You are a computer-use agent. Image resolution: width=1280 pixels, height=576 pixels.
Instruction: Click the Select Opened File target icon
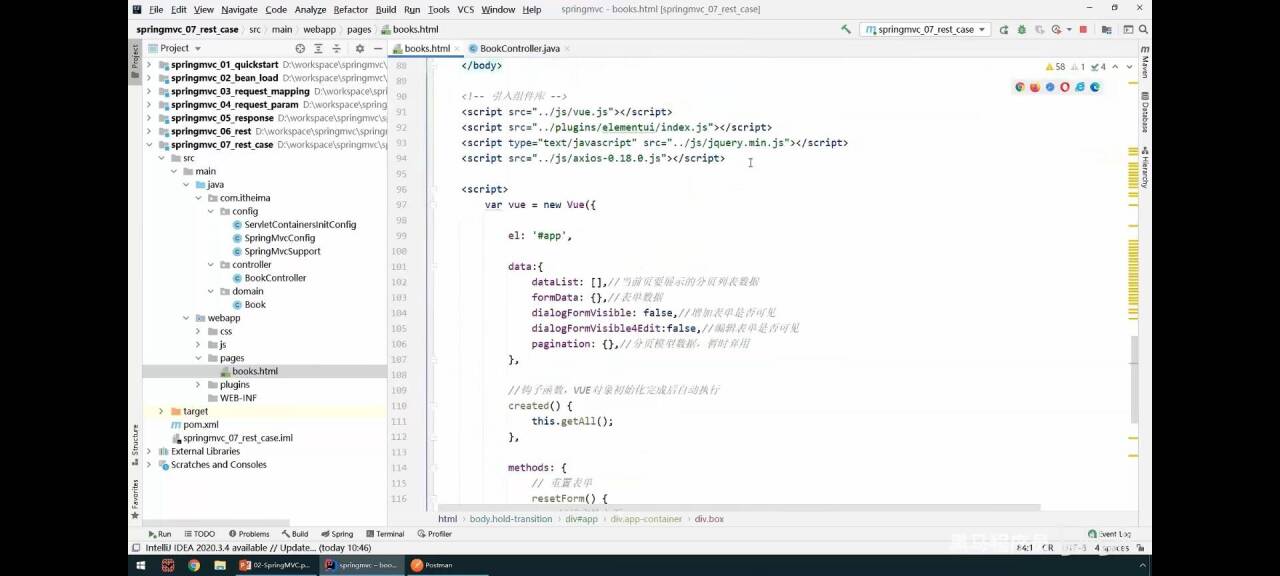[x=300, y=48]
